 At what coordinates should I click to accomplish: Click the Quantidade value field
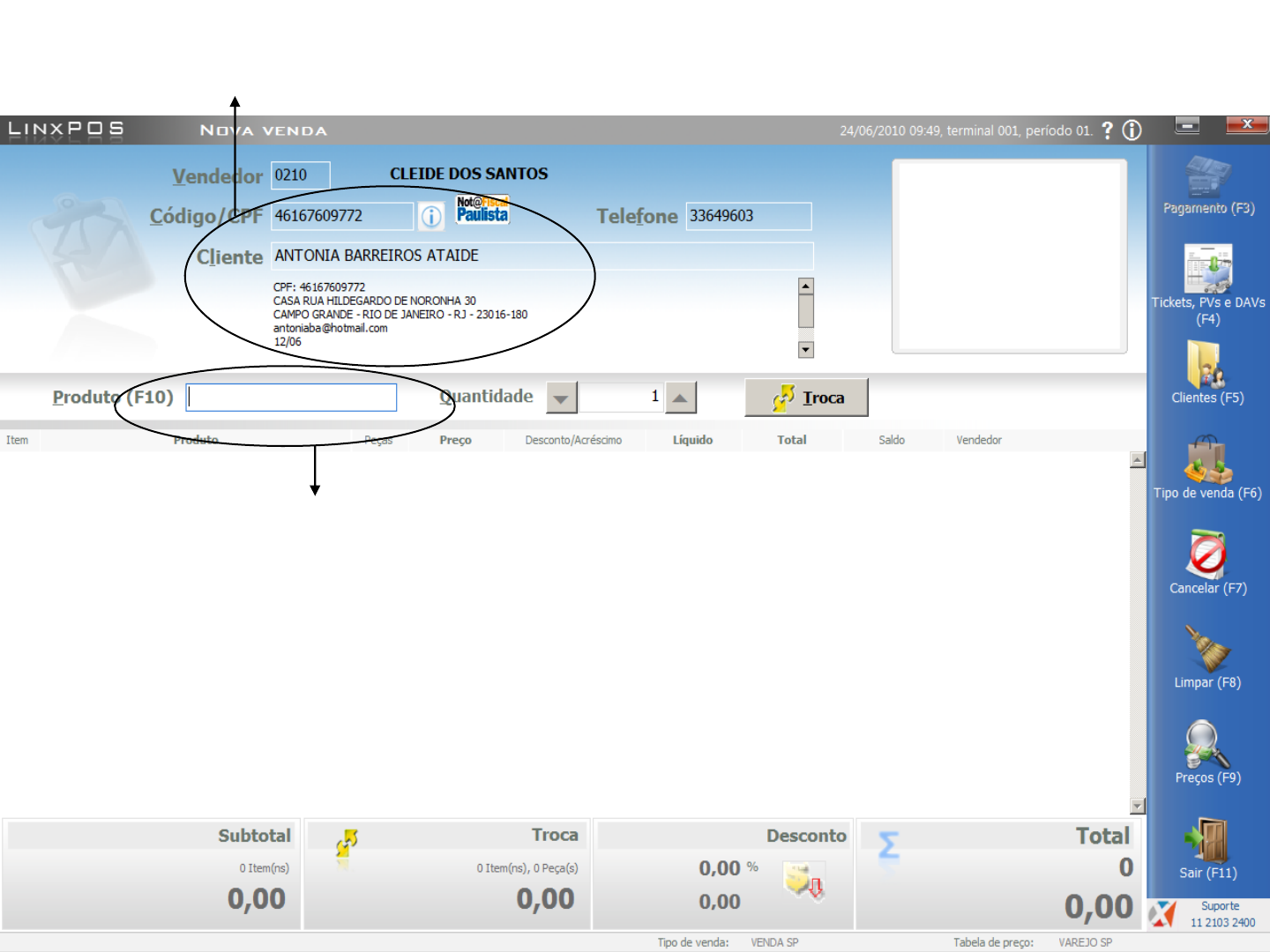[x=621, y=398]
